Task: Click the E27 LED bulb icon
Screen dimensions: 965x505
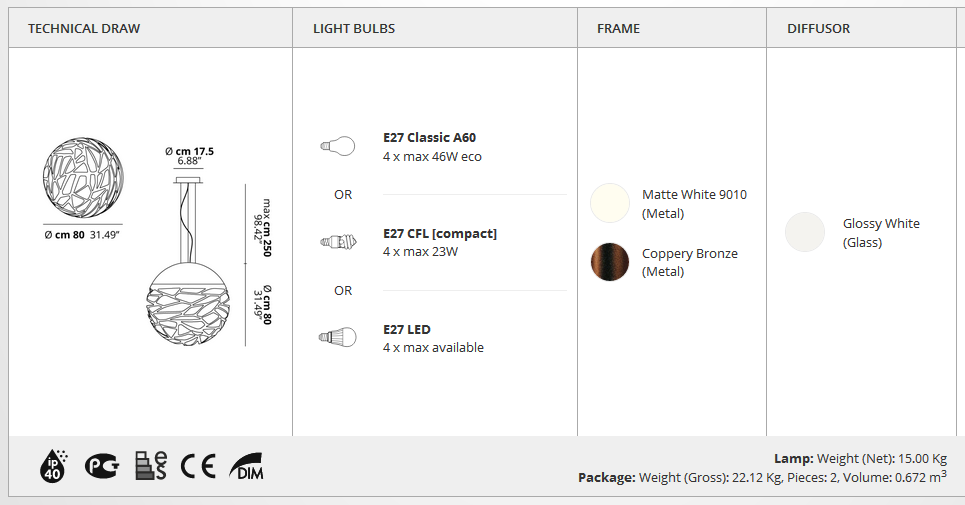Action: [x=338, y=337]
